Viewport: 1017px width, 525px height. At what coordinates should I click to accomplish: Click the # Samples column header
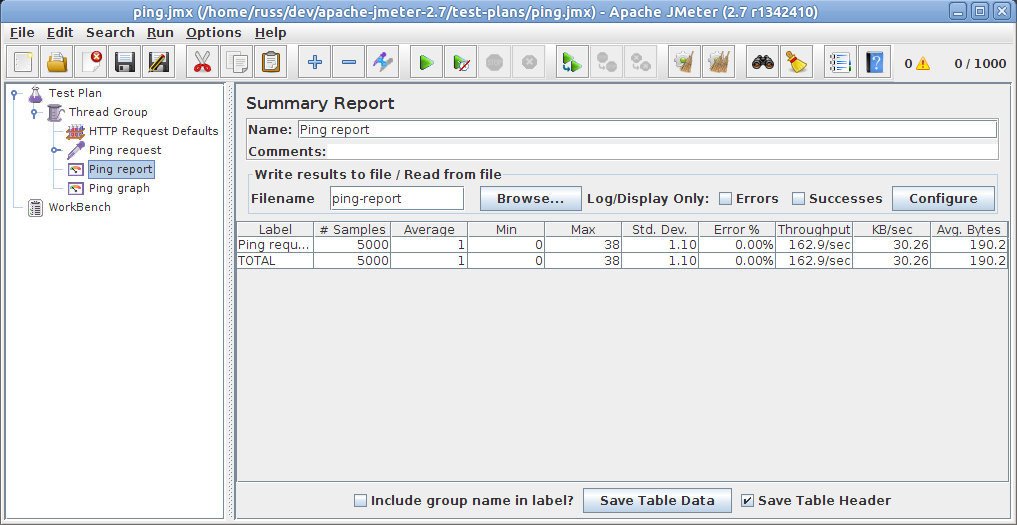(352, 230)
